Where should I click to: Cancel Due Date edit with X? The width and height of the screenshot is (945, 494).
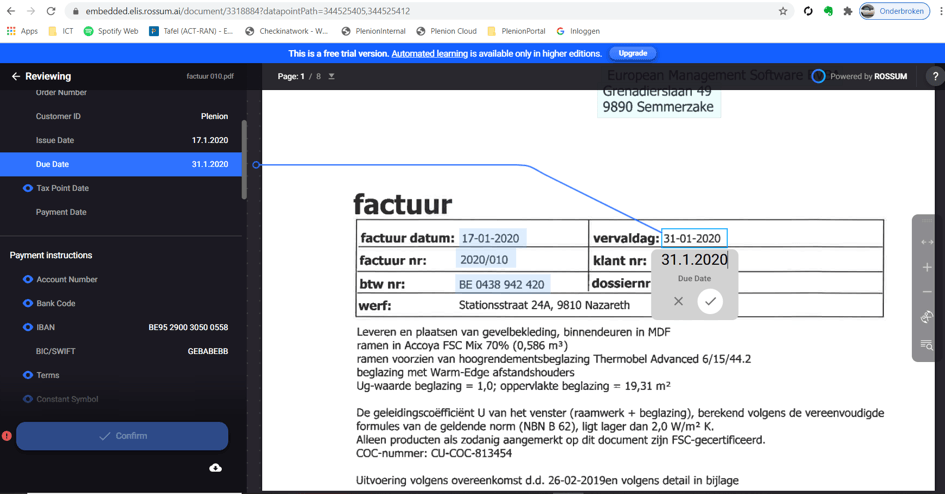[678, 301]
